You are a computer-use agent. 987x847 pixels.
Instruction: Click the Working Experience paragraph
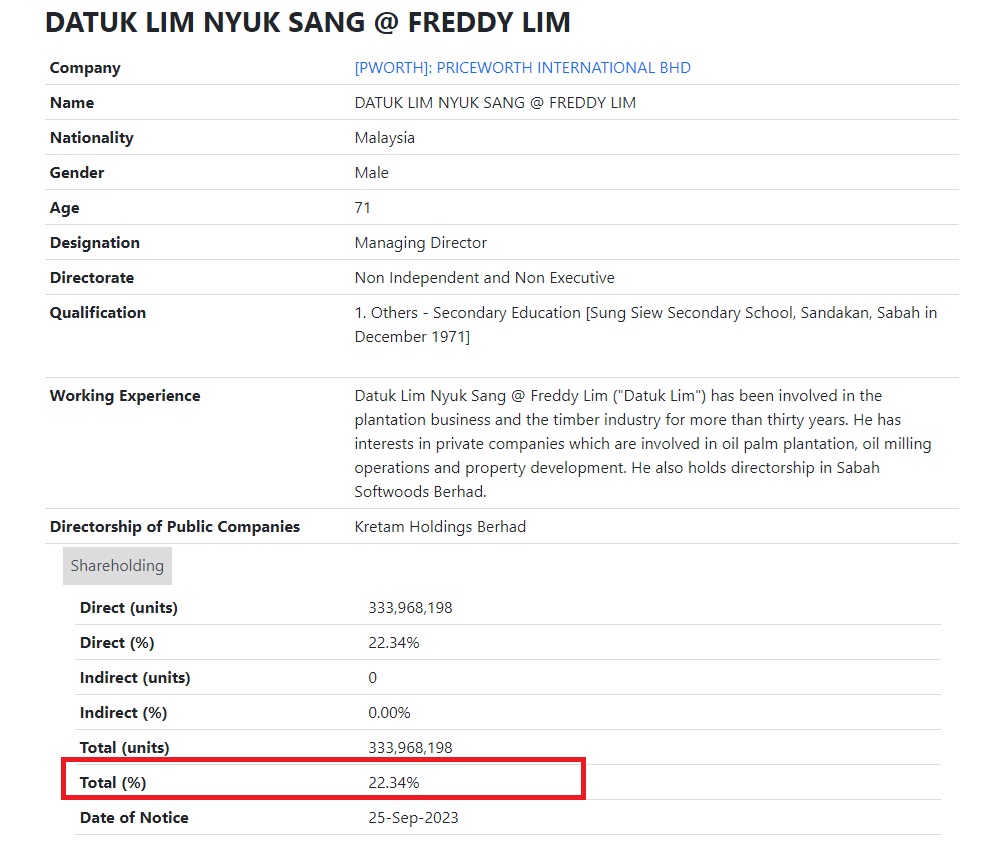[x=642, y=443]
